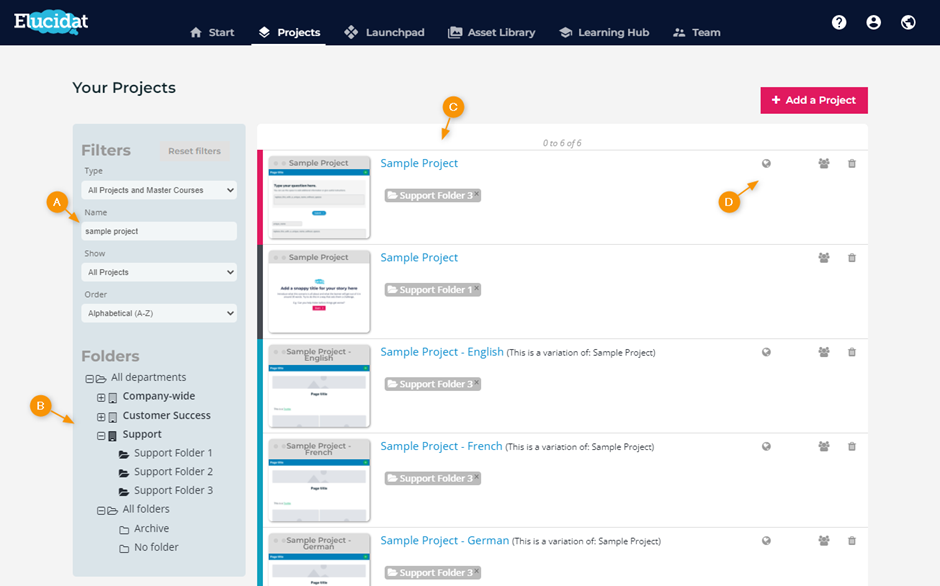Open collaborators icon for Sample Project - English
The height and width of the screenshot is (586, 940).
[824, 352]
